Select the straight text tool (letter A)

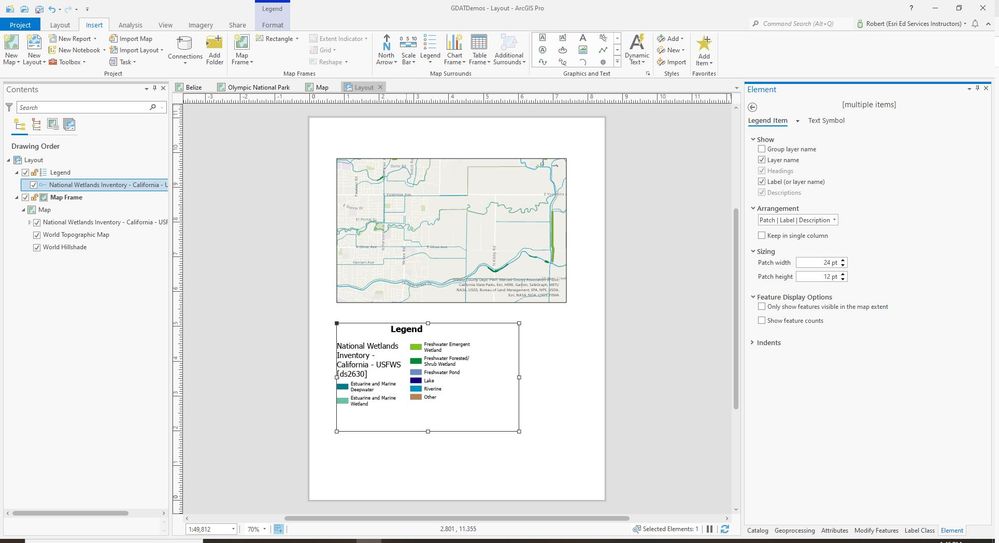click(x=582, y=38)
